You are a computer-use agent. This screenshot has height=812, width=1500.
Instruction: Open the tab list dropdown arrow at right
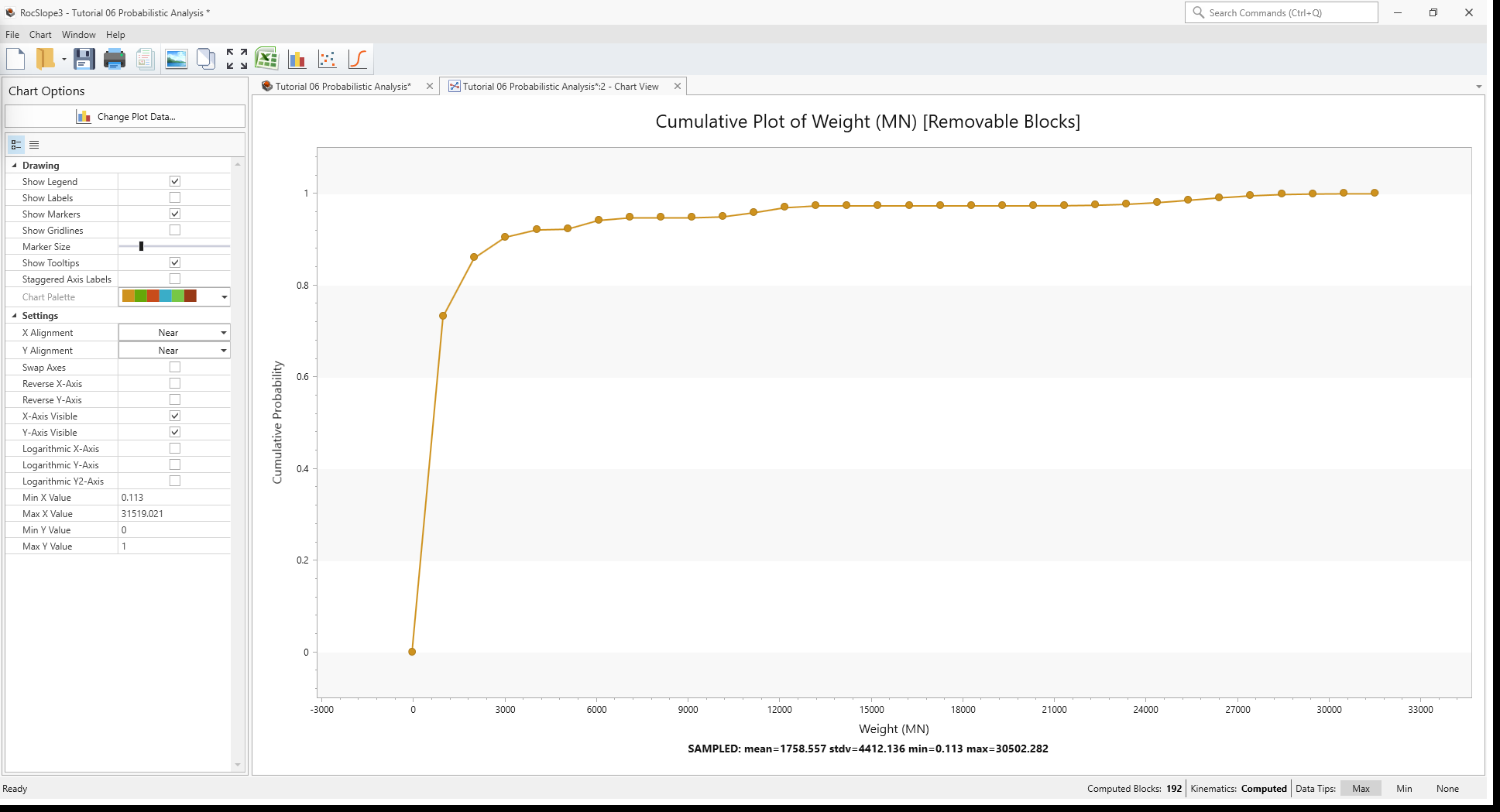pyautogui.click(x=1478, y=87)
